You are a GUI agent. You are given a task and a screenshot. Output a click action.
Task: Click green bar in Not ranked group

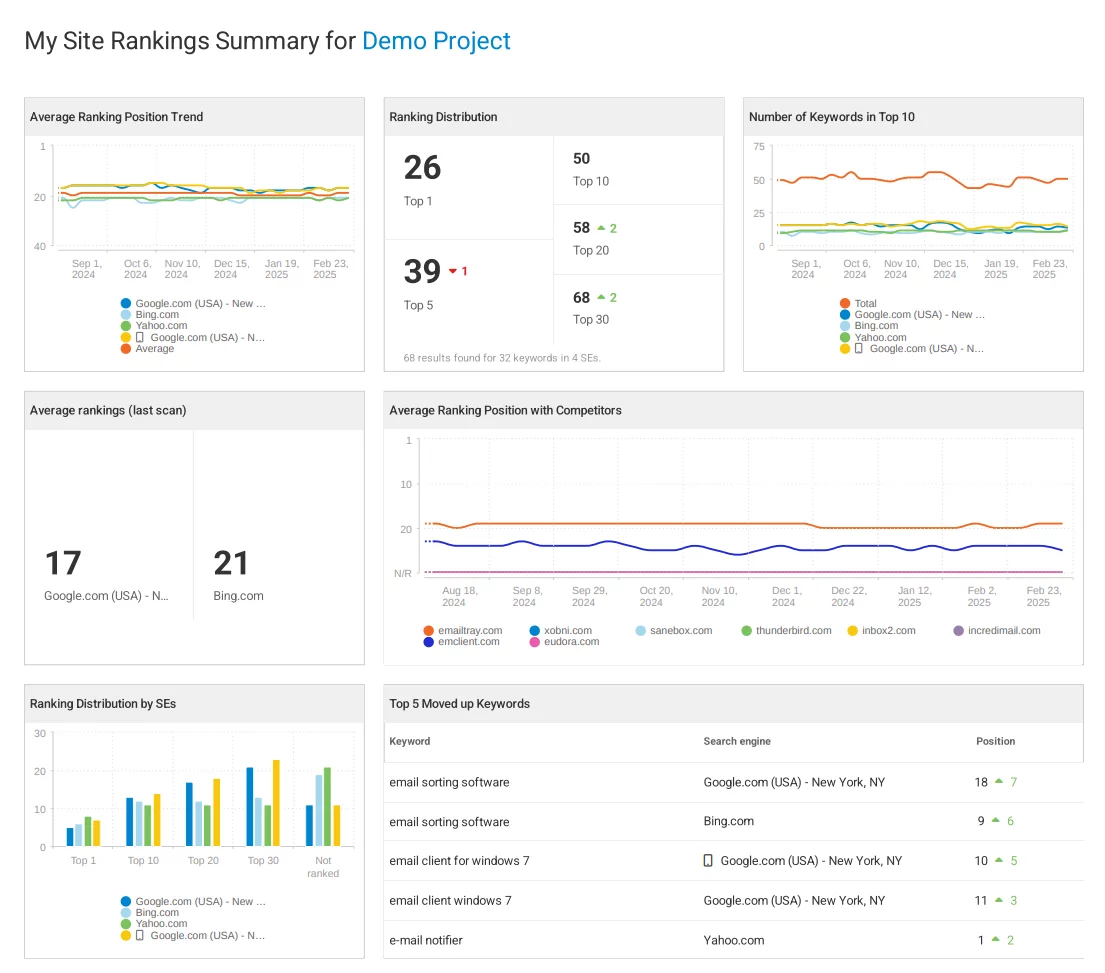pos(327,807)
